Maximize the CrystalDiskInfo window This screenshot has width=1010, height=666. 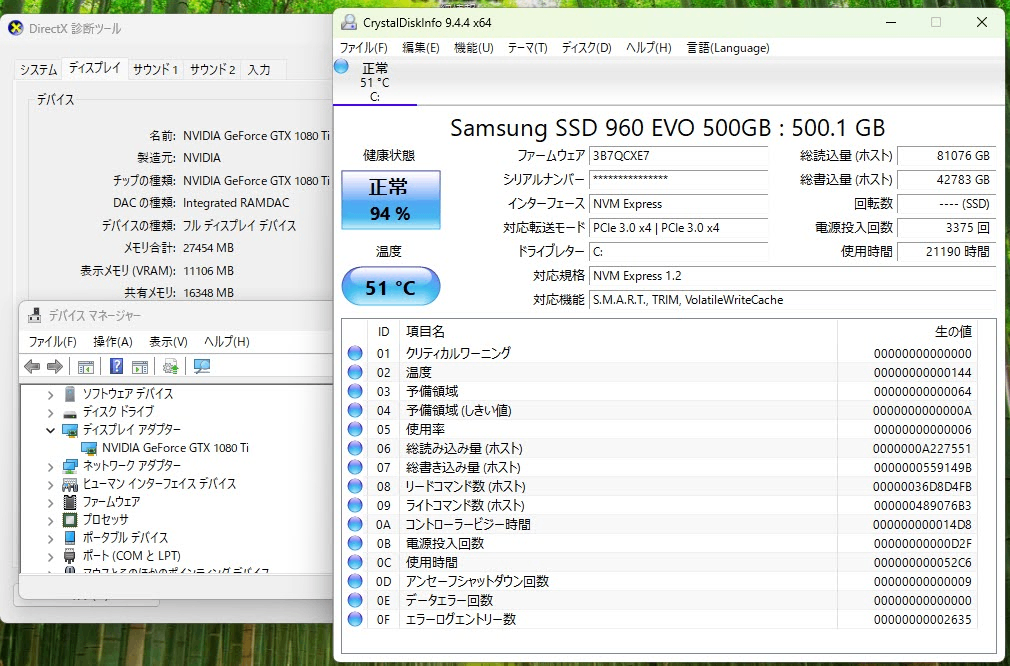(x=936, y=23)
